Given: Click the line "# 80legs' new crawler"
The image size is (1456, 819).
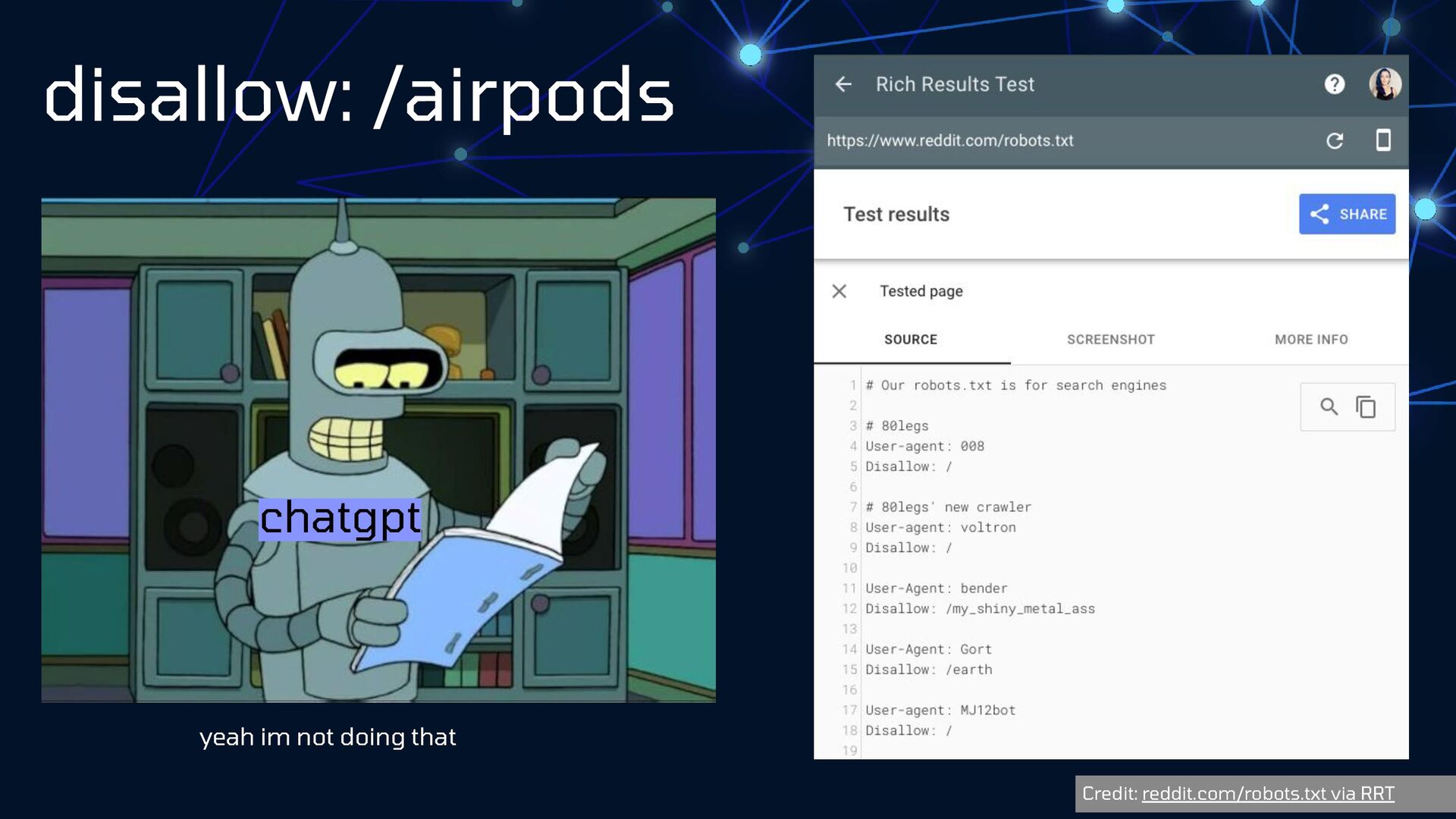Looking at the screenshot, I should tap(948, 507).
